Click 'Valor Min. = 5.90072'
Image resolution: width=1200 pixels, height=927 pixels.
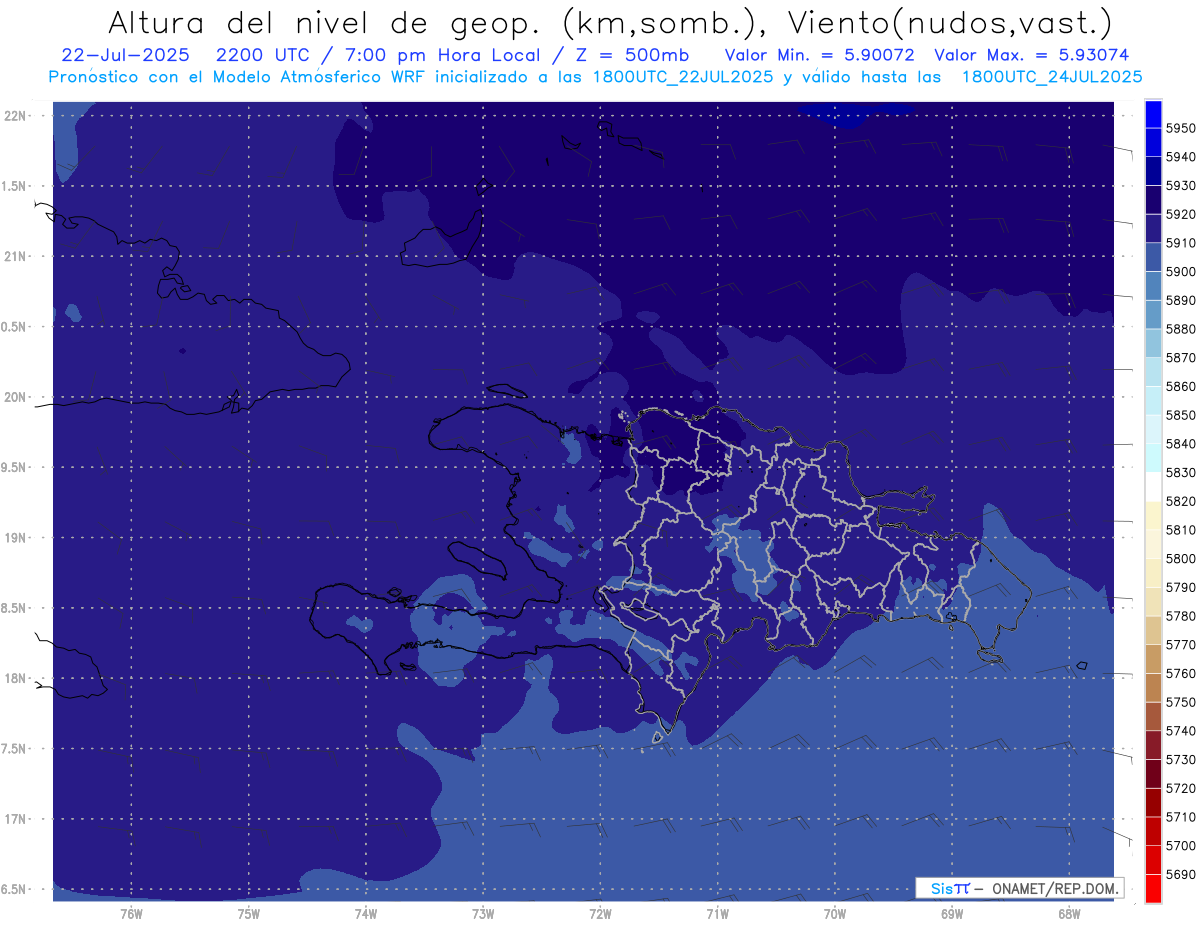tap(819, 55)
